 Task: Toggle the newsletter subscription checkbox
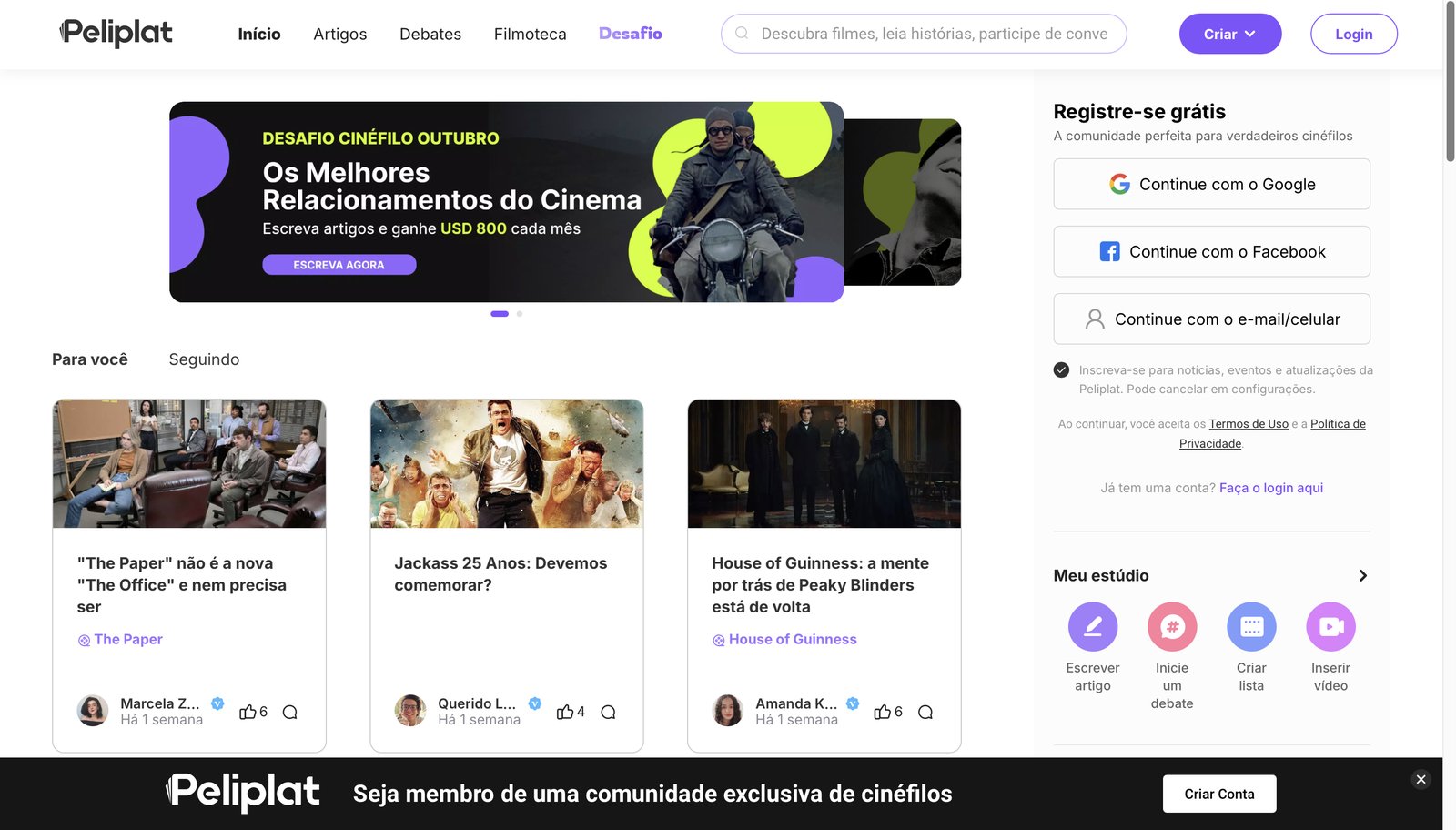(x=1061, y=369)
